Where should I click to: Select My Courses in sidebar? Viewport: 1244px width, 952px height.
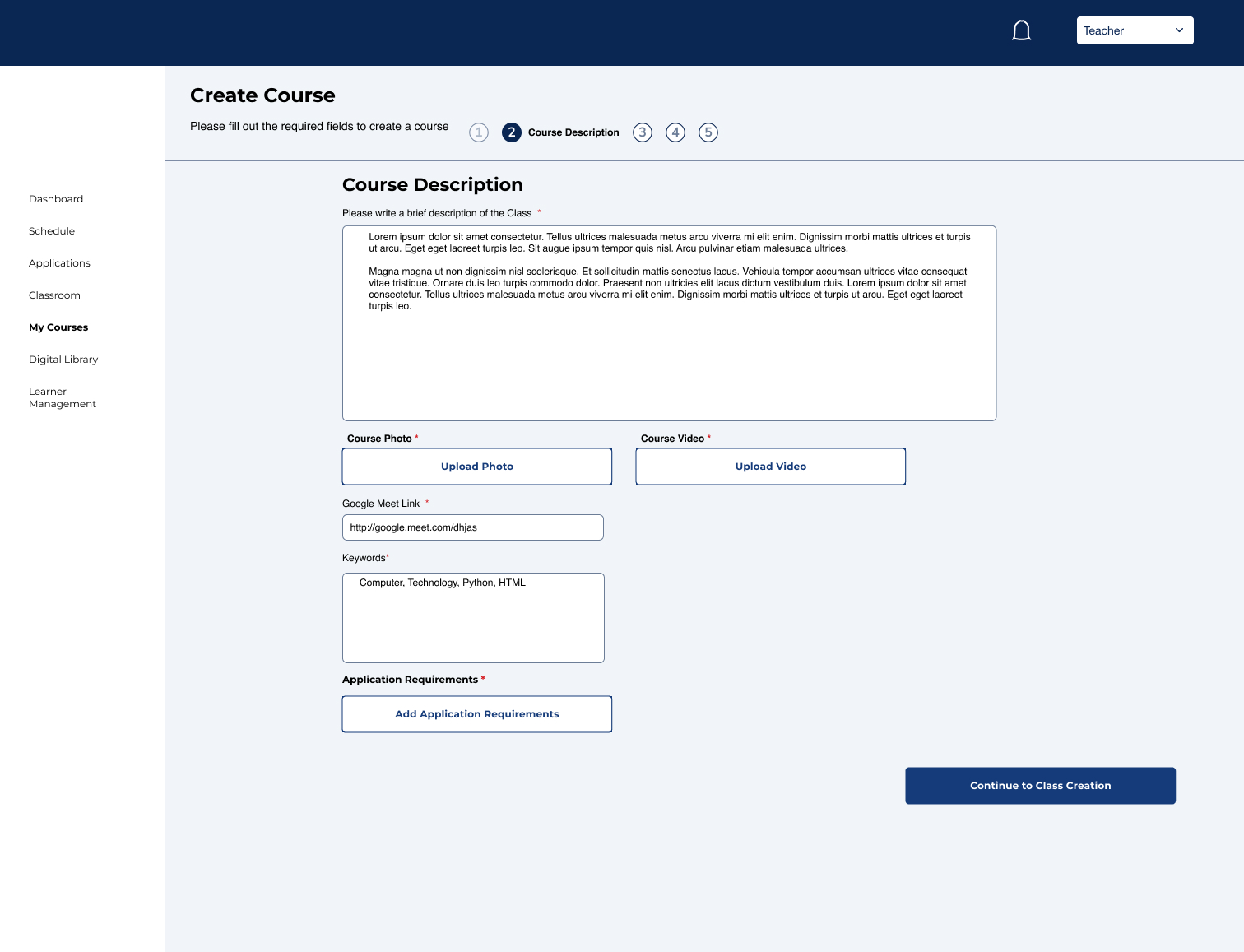pyautogui.click(x=58, y=327)
